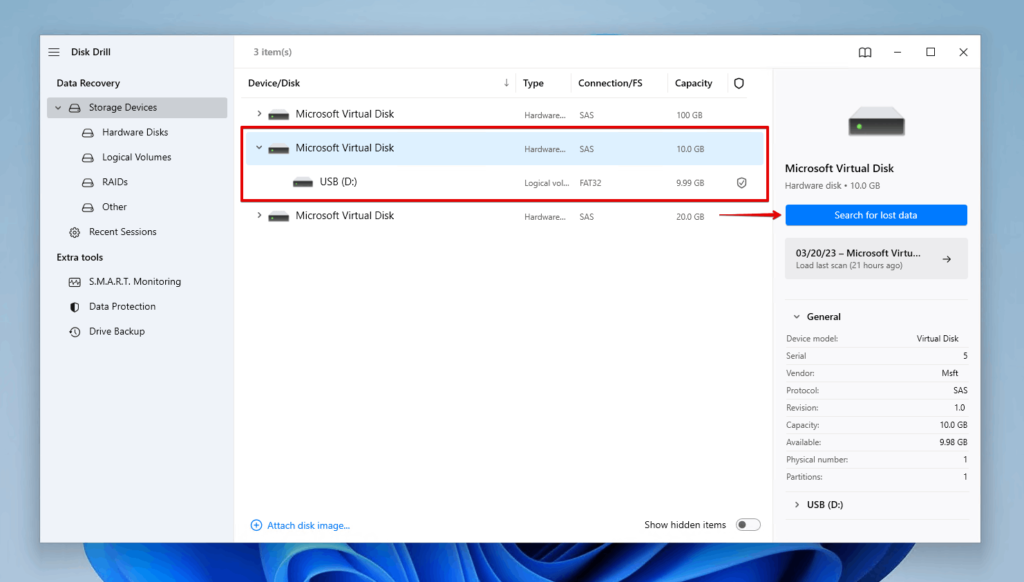
Task: Select the S.M.A.R.T. Monitoring tool icon
Action: [x=75, y=281]
